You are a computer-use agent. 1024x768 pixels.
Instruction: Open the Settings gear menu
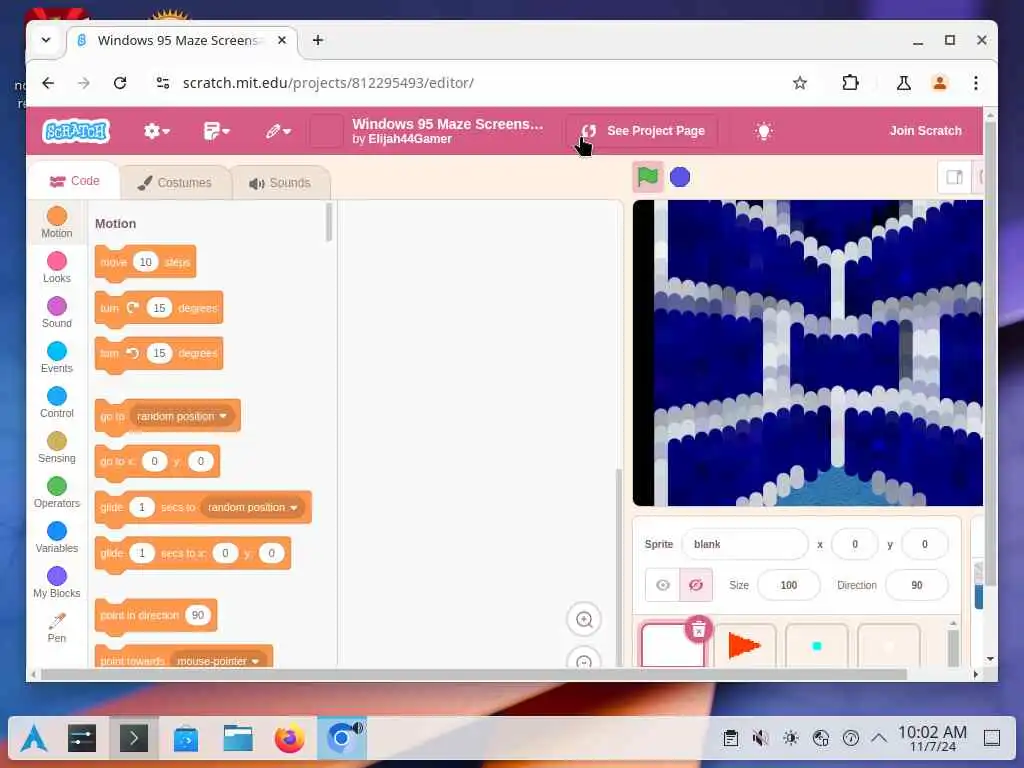click(157, 131)
